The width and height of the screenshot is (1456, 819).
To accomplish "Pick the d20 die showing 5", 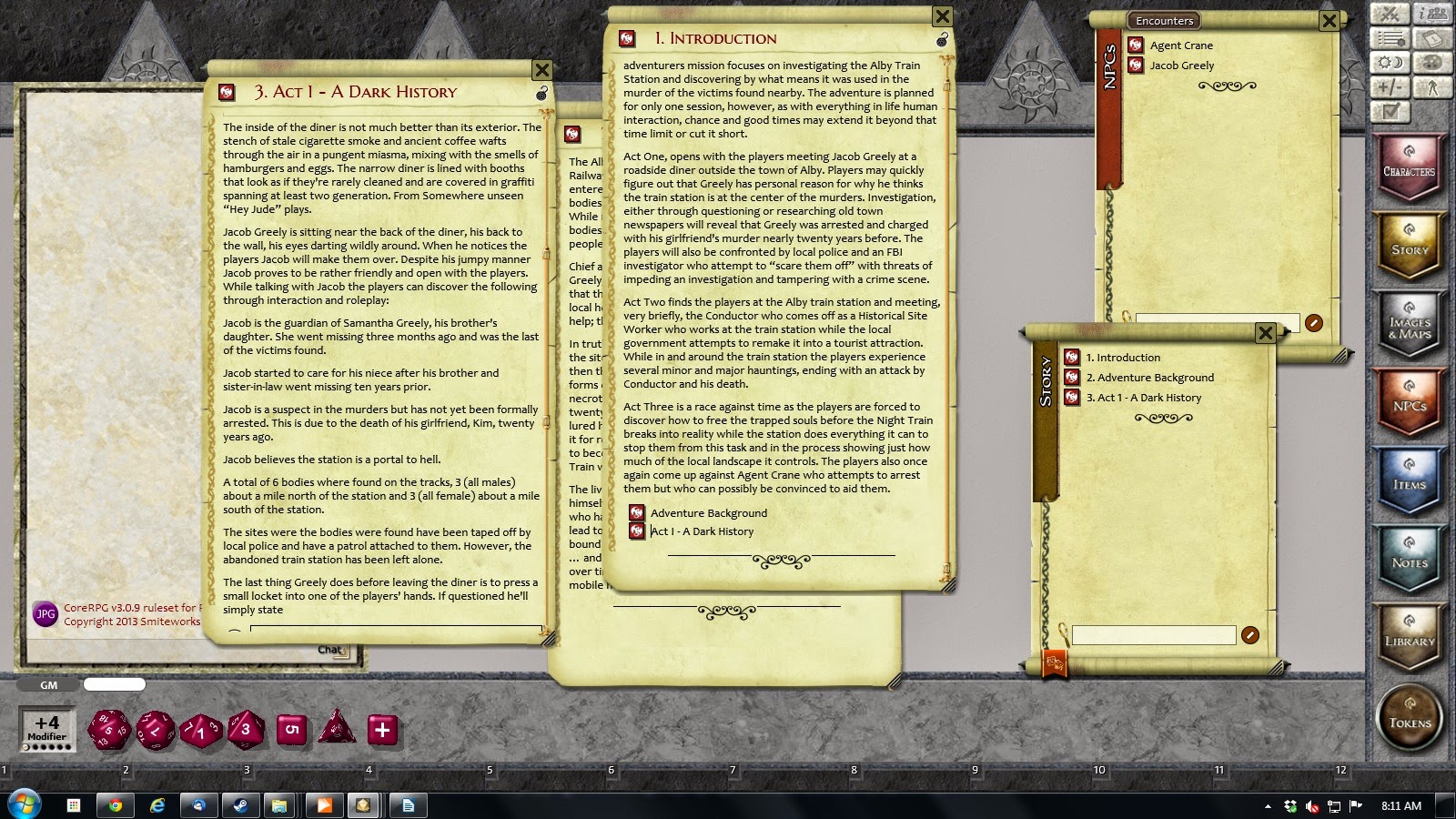I will (x=110, y=730).
